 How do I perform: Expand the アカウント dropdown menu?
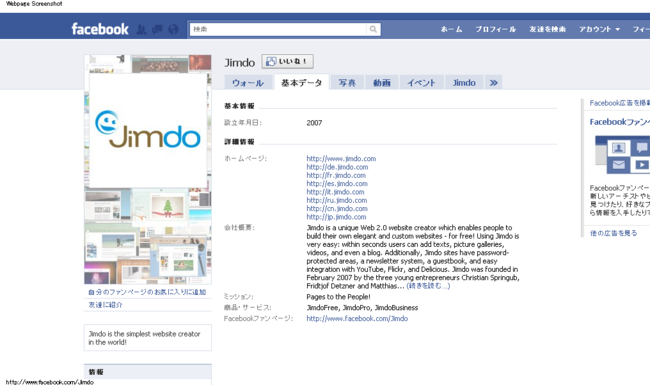[x=599, y=29]
